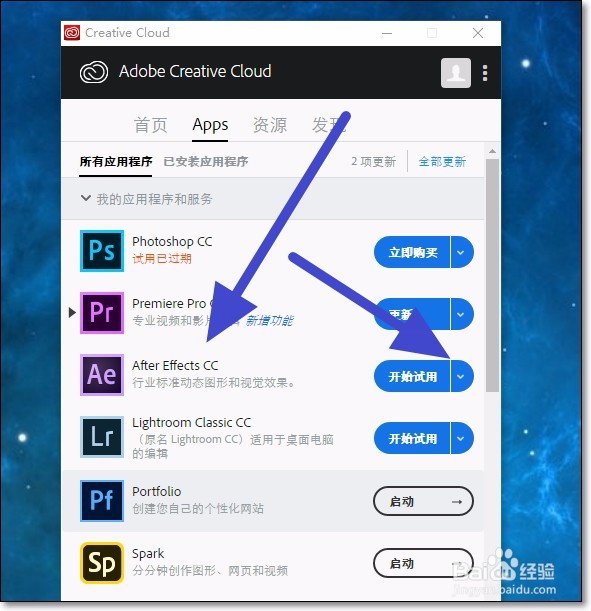This screenshot has height=611, width=591.
Task: Open the 新增功能 link for Premiere Pro
Action: [270, 321]
